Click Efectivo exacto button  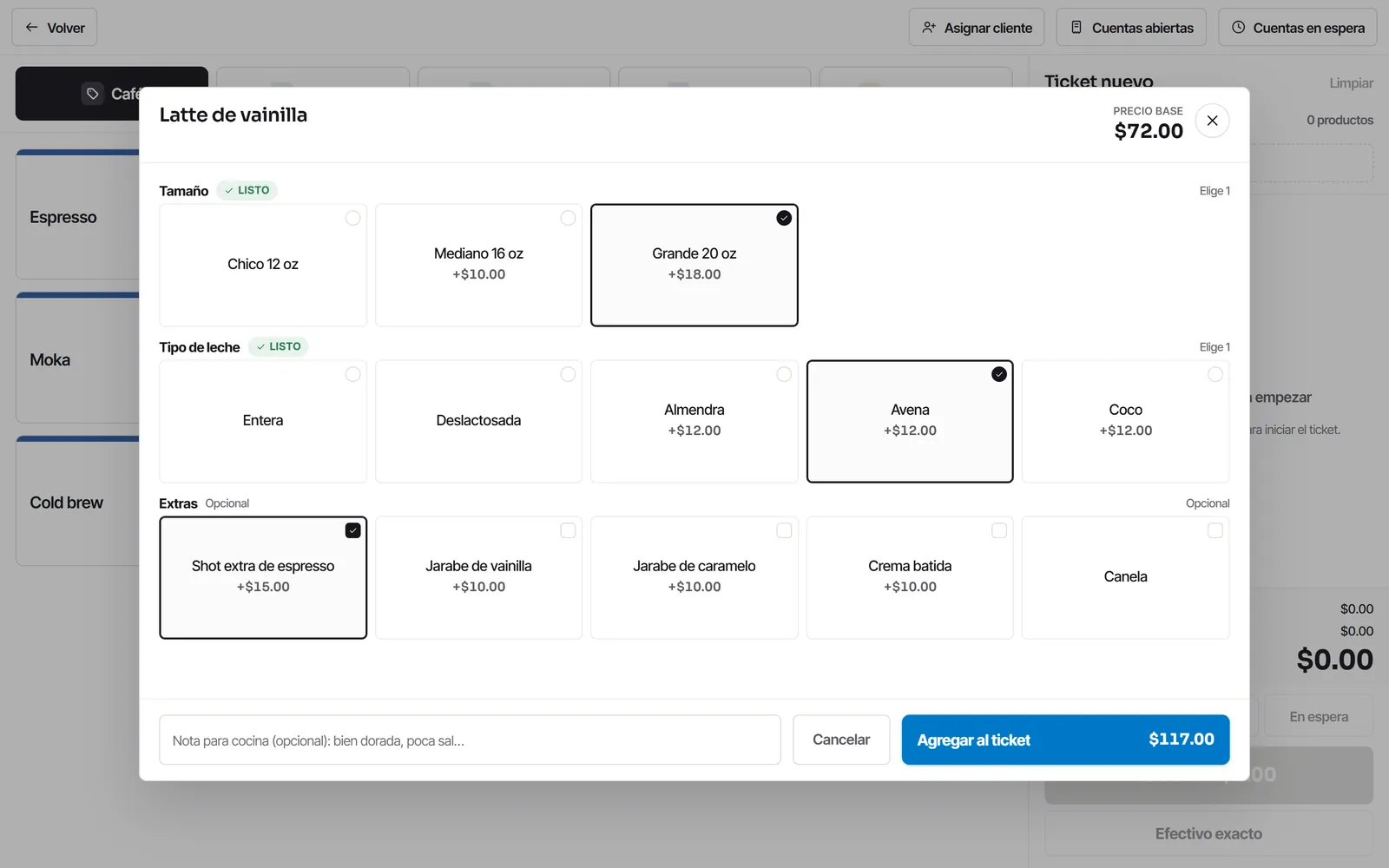pos(1208,834)
